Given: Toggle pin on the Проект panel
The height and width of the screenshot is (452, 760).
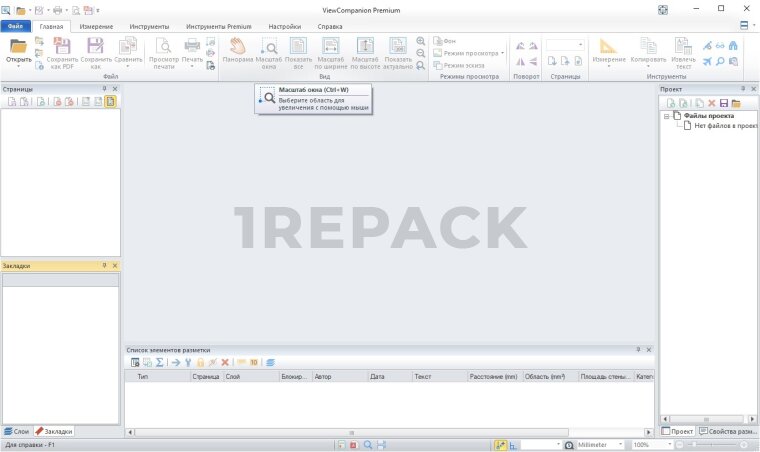Looking at the screenshot, I should pyautogui.click(x=742, y=89).
